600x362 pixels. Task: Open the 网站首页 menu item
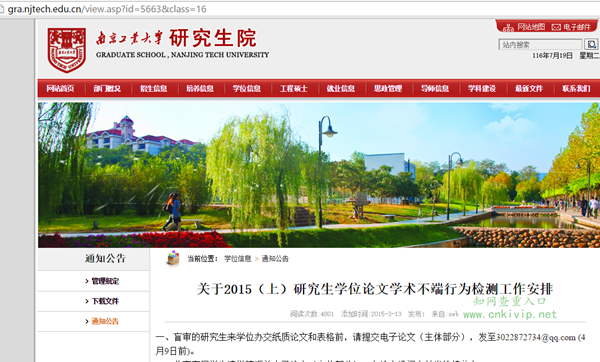tap(60, 89)
